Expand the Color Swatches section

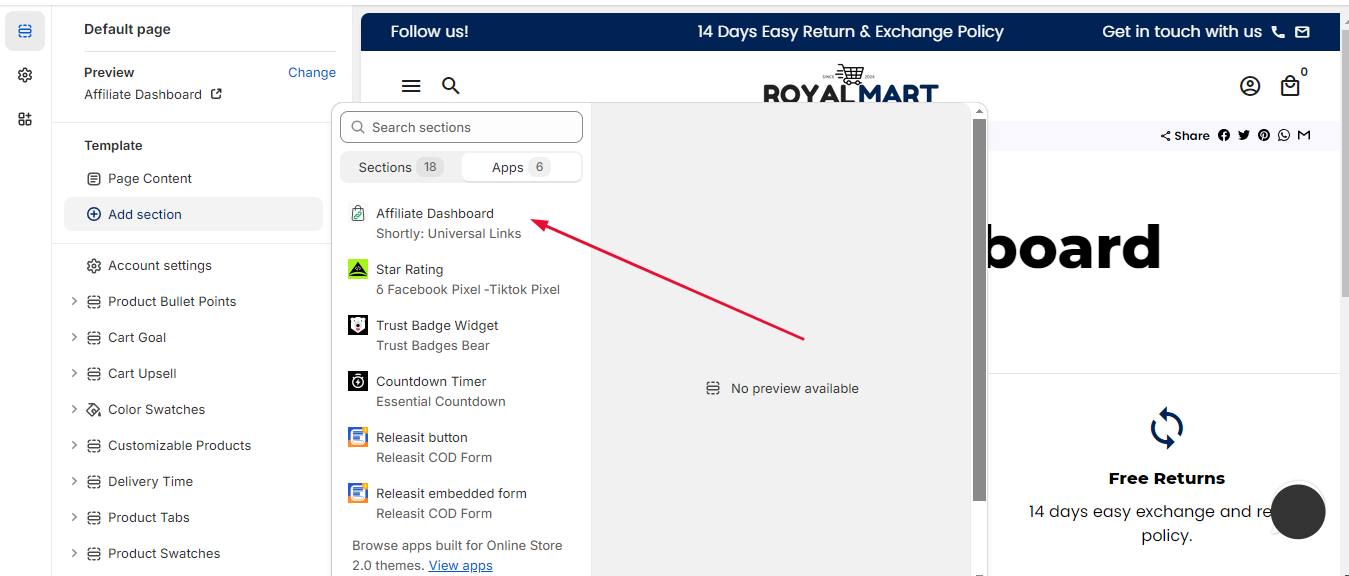click(74, 409)
